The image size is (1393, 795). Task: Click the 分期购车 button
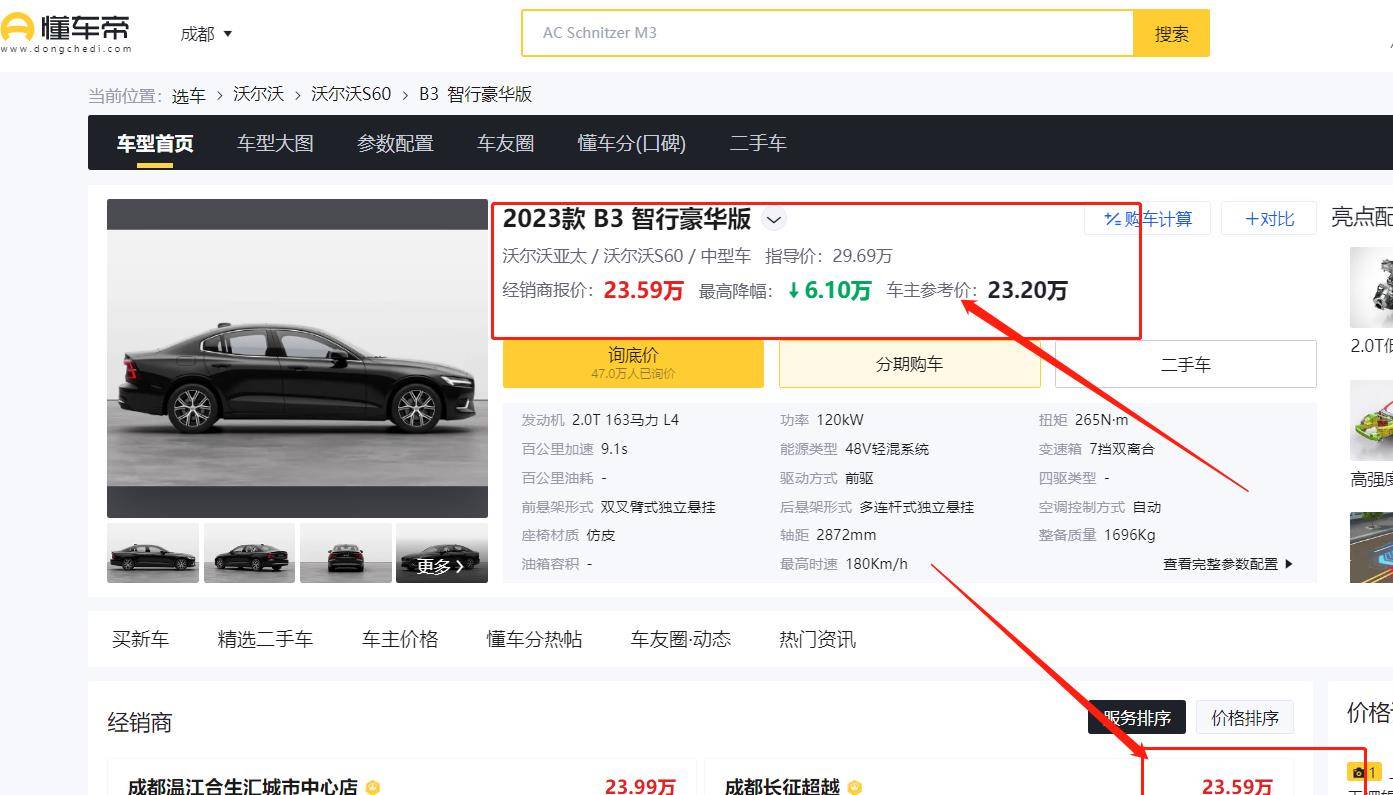click(x=909, y=364)
